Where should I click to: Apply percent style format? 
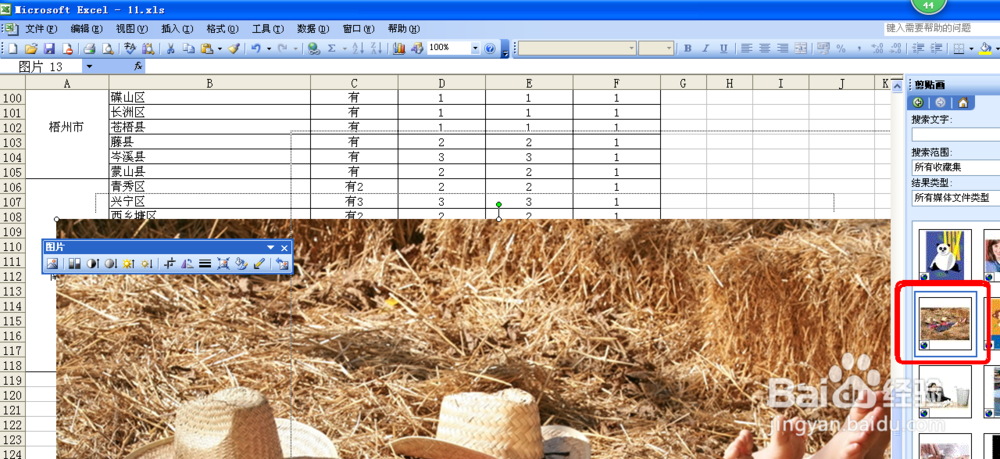tap(841, 48)
